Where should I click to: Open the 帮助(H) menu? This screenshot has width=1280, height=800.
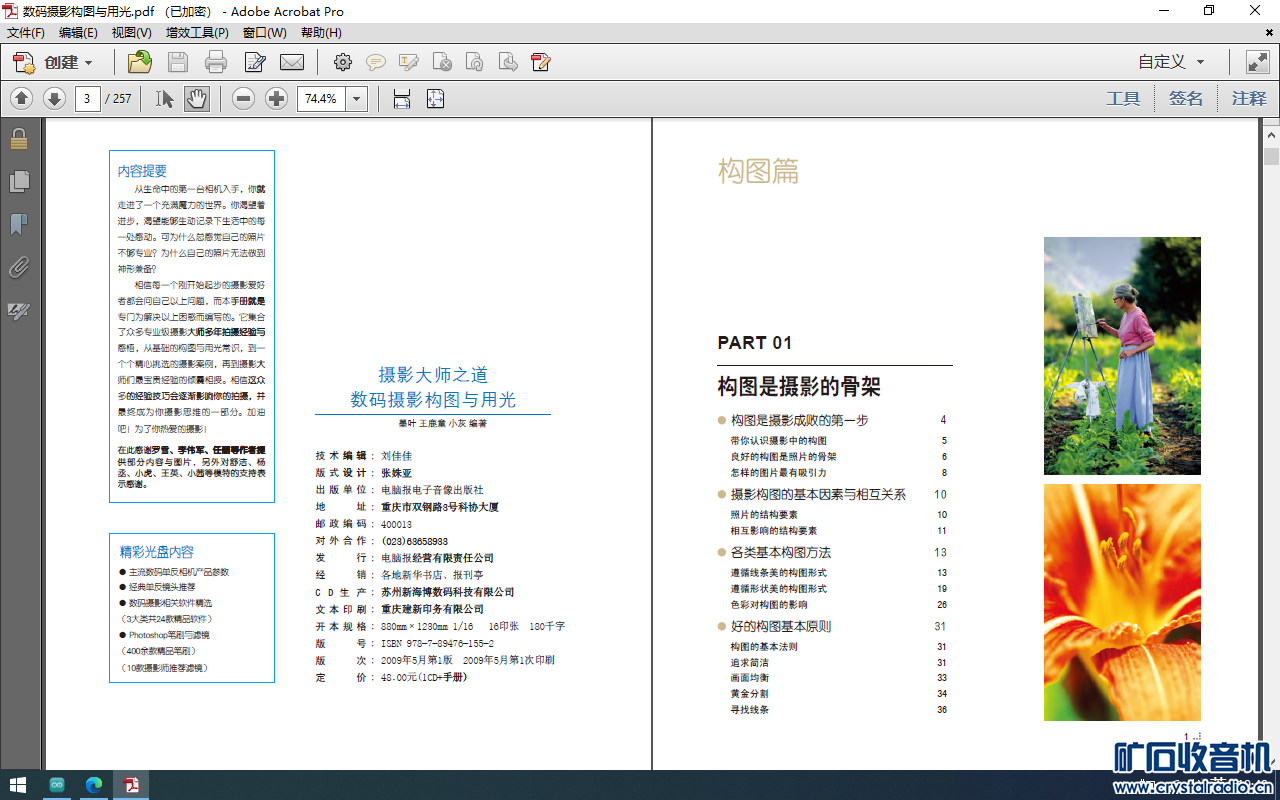coord(321,33)
